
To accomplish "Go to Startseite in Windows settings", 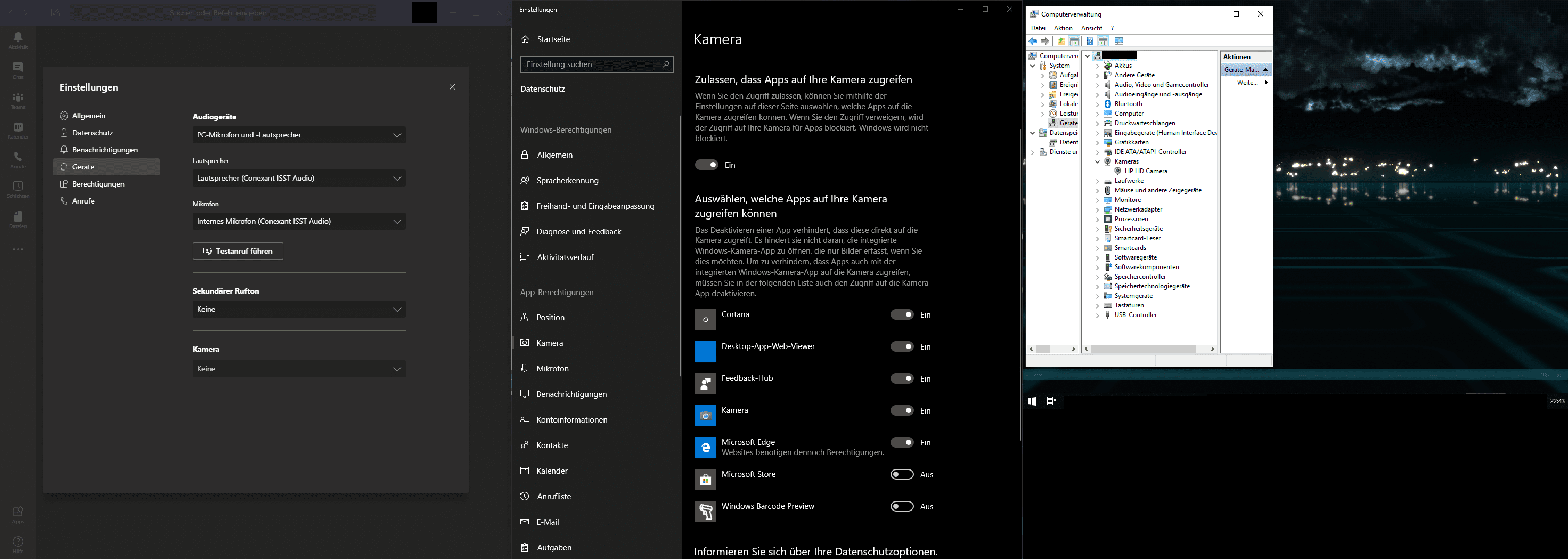I will point(546,39).
